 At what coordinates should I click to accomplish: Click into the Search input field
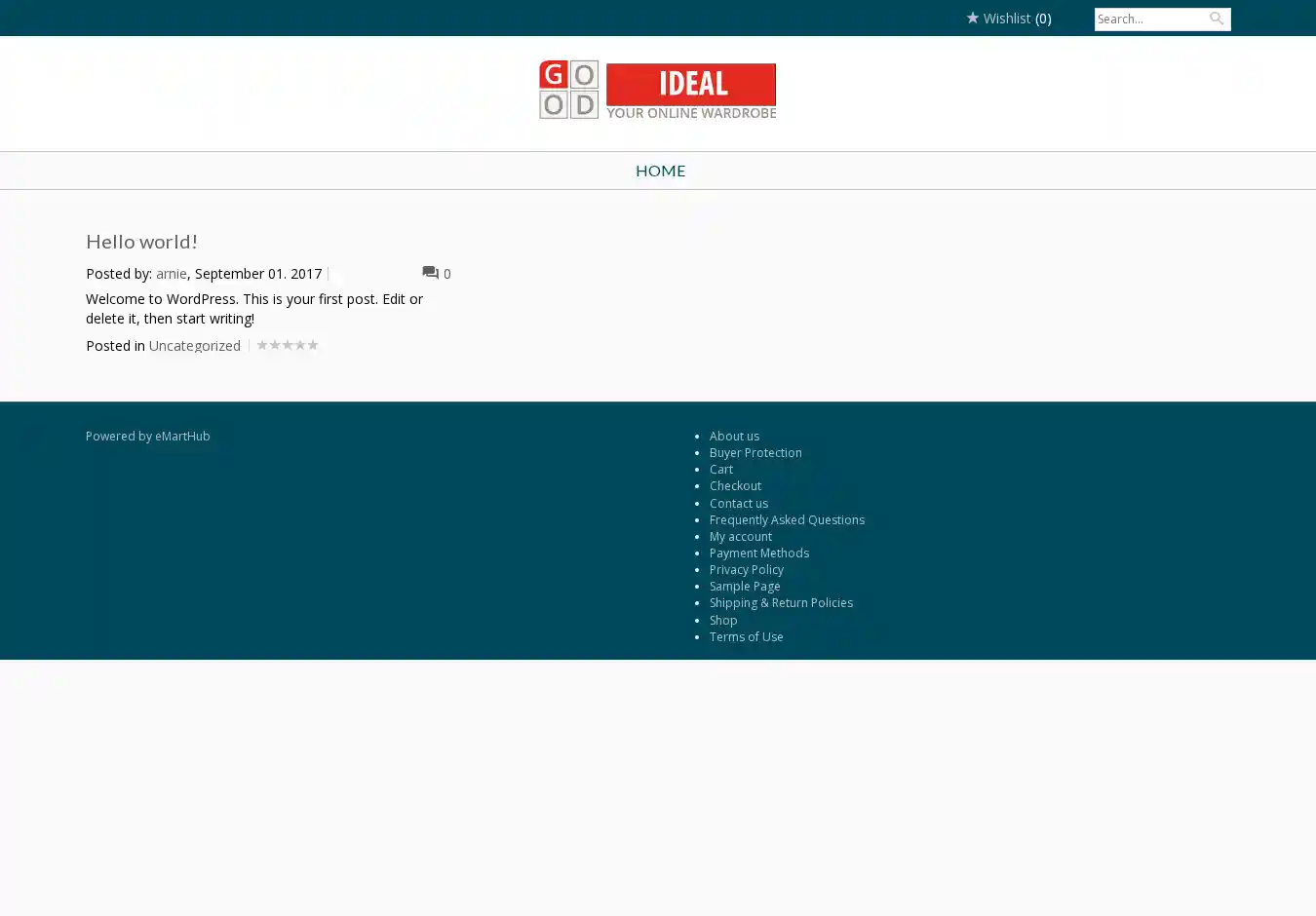pyautogui.click(x=1148, y=19)
